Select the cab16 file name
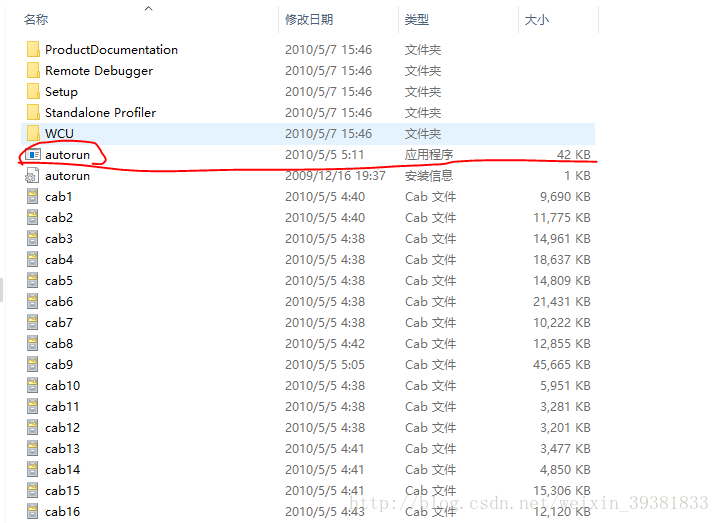 pos(62,512)
